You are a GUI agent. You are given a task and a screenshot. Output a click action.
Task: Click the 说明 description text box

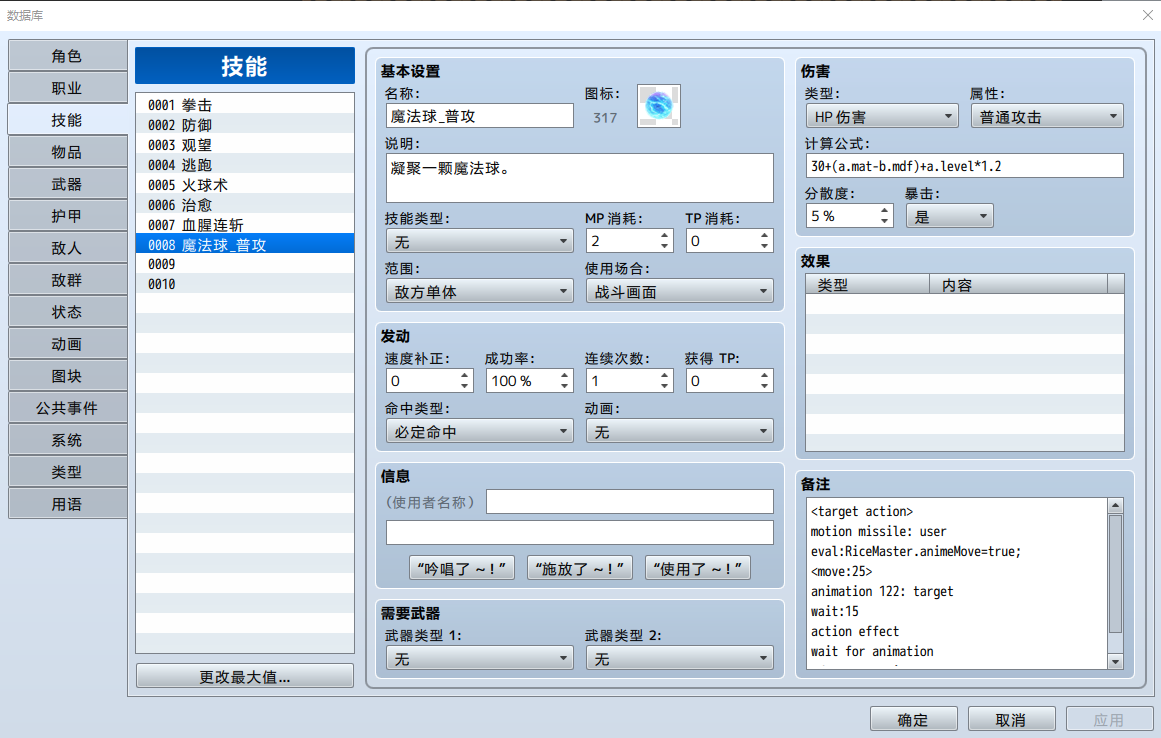coord(580,178)
